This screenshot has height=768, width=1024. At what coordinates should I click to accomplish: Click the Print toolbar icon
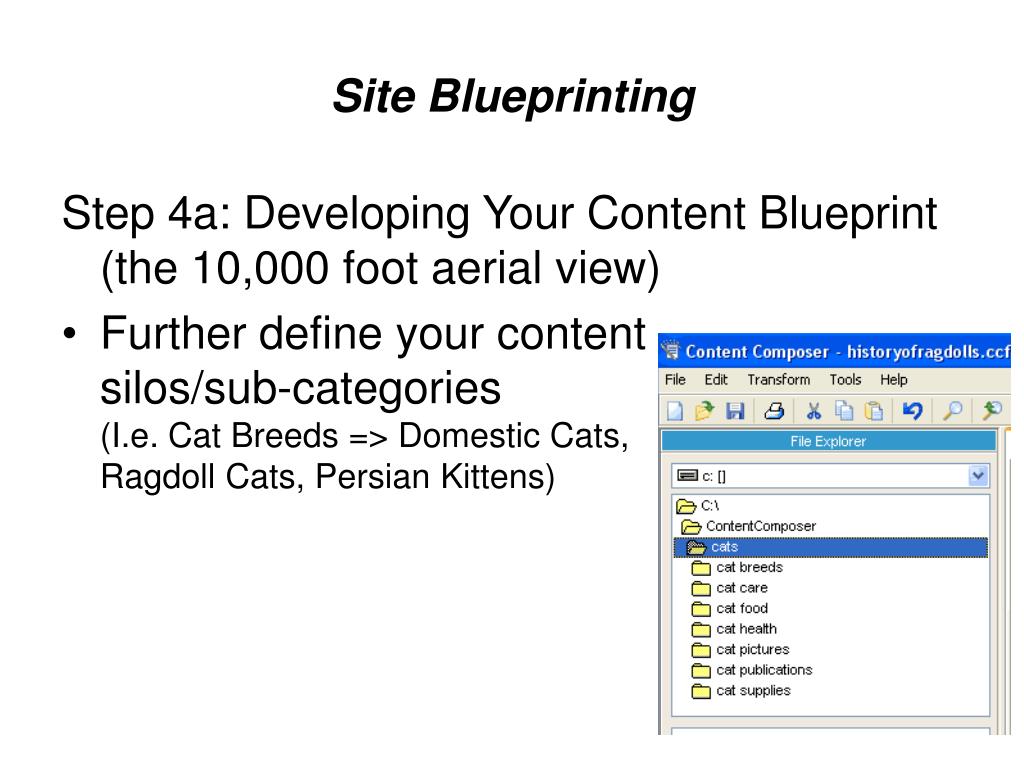pos(774,411)
